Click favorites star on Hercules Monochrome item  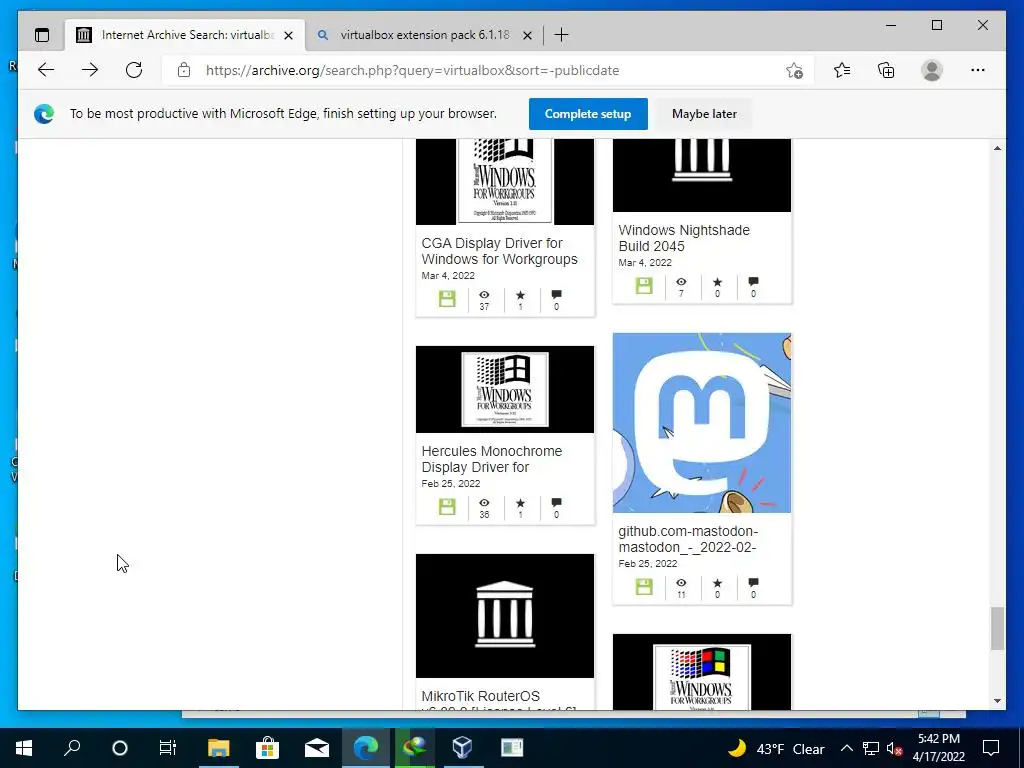pyautogui.click(x=520, y=503)
